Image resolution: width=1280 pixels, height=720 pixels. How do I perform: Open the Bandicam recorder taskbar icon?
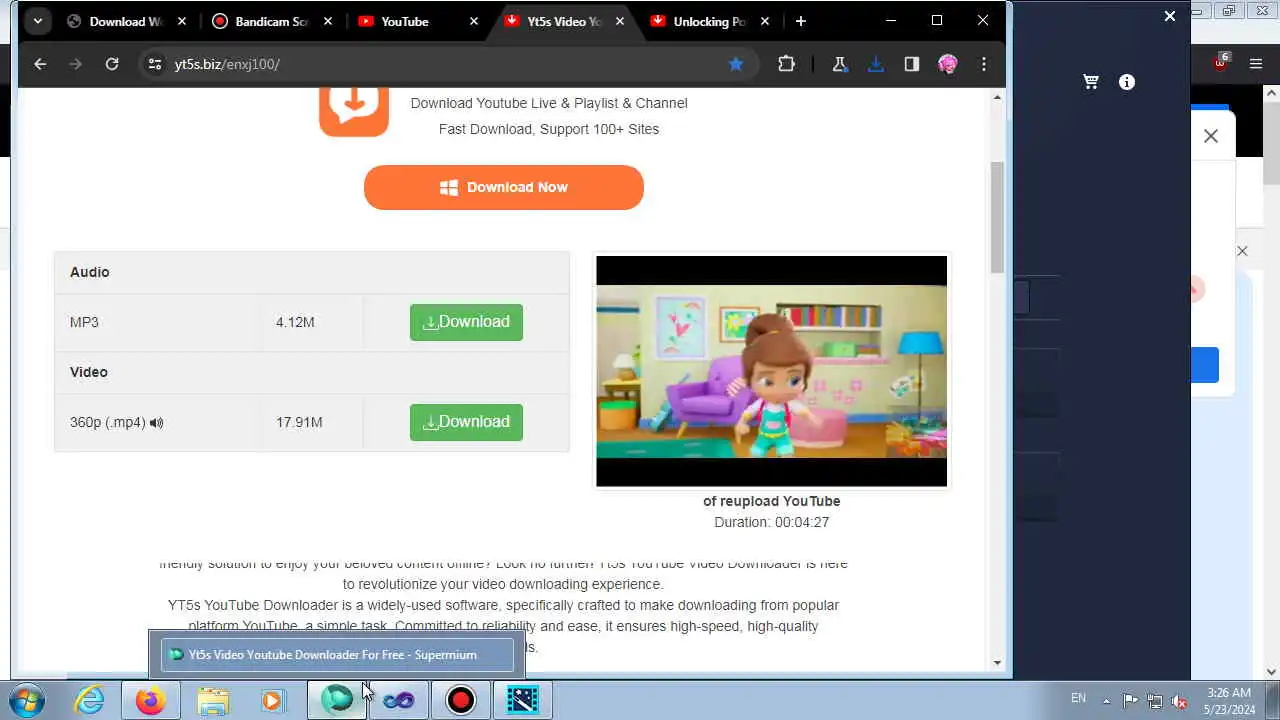click(461, 700)
